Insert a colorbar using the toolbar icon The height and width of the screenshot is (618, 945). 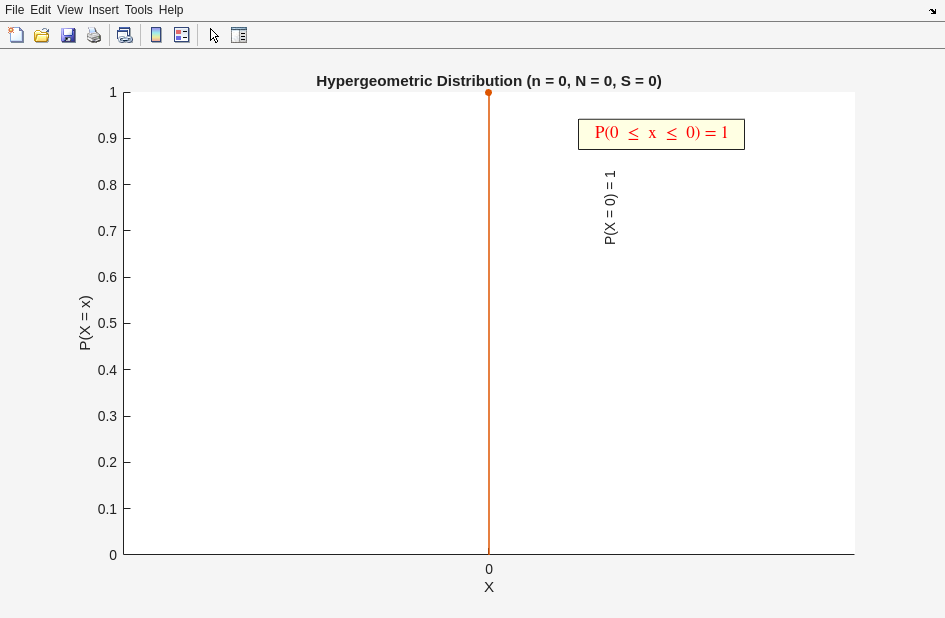click(x=156, y=35)
